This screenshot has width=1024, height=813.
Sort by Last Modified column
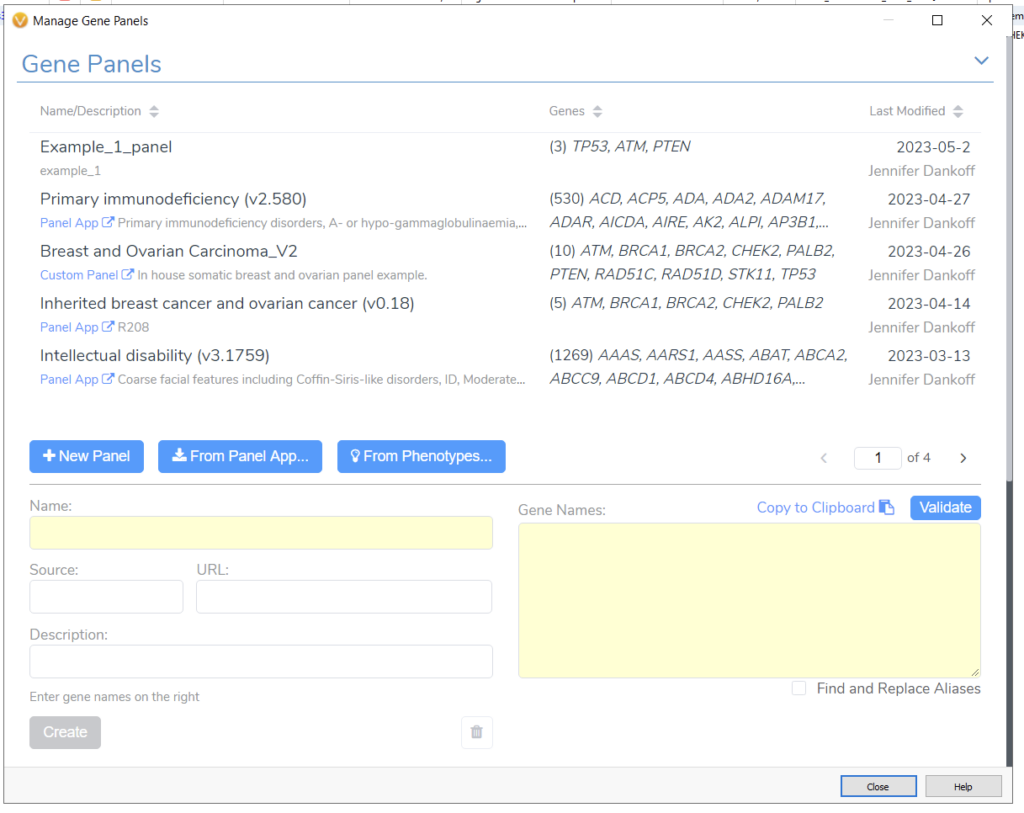coord(958,111)
